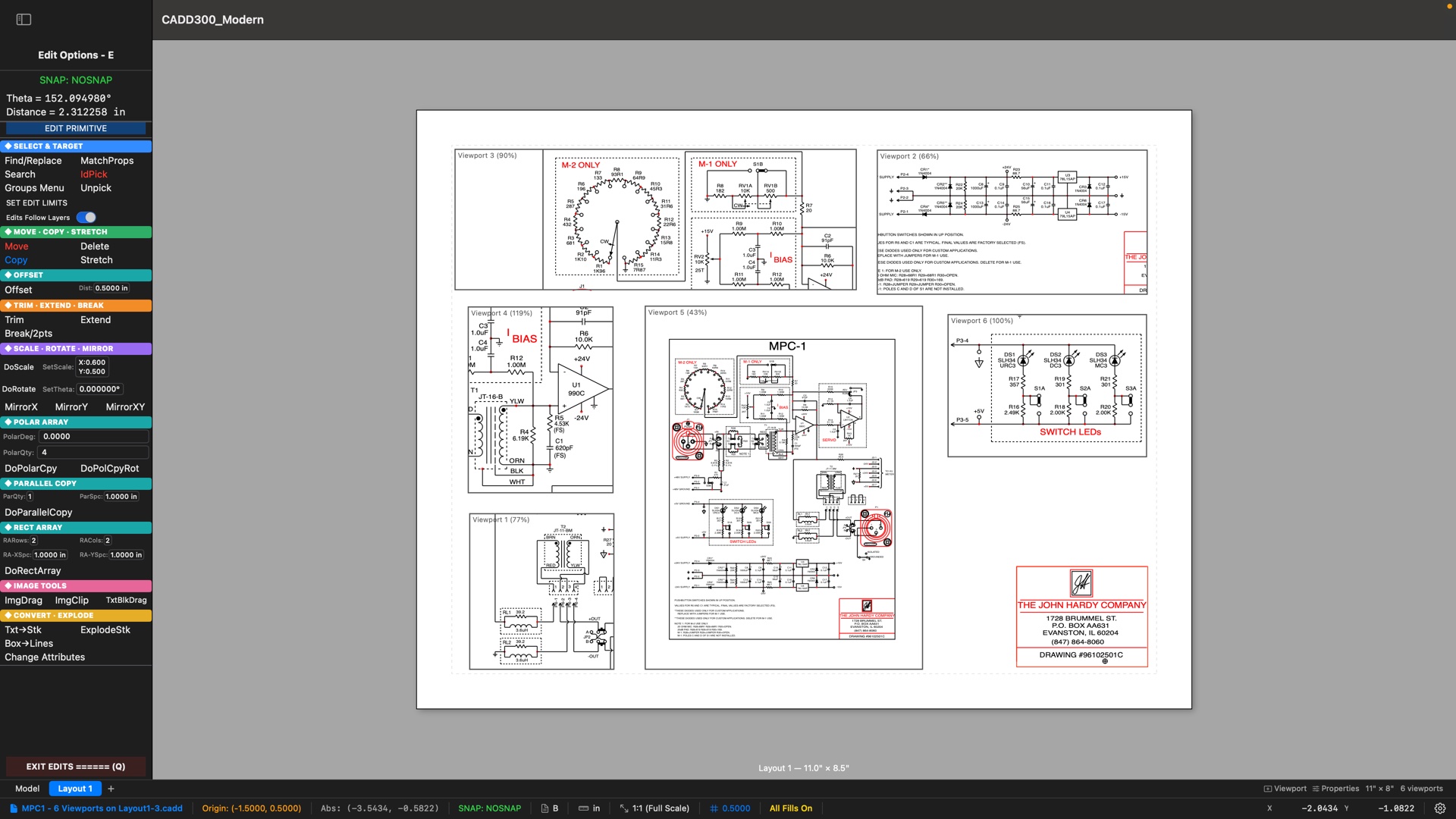Viewport: 1456px width, 819px height.
Task: Collapse the CONVERT · EXPLODE section
Action: [76, 616]
